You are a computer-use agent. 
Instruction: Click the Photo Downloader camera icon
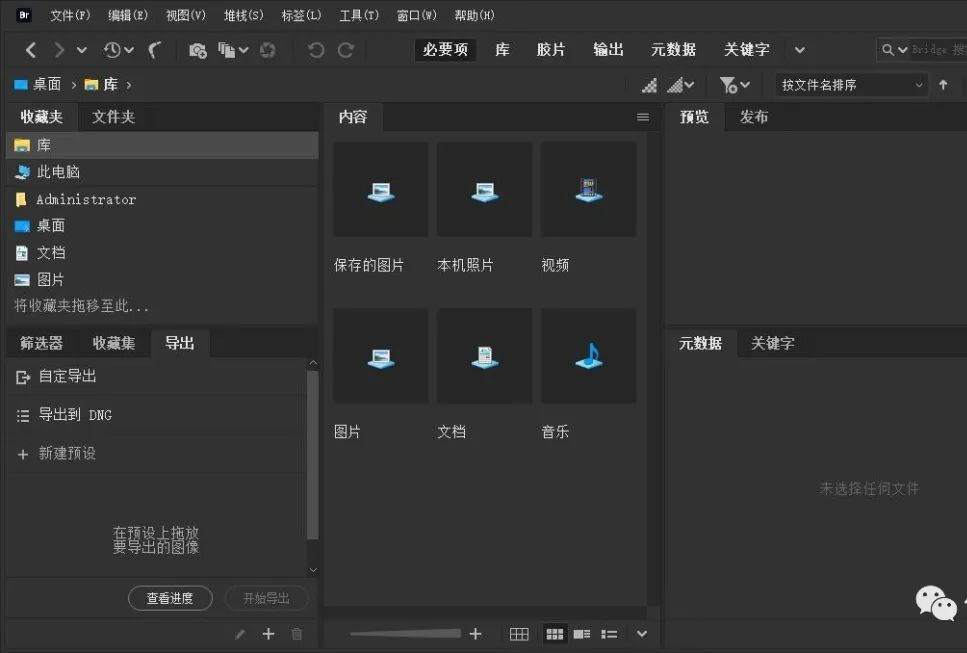tap(199, 49)
